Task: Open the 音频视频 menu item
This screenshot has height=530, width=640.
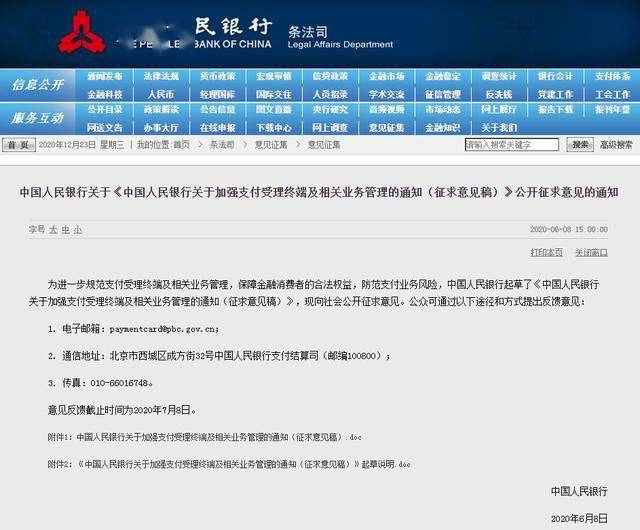Action: [x=387, y=109]
